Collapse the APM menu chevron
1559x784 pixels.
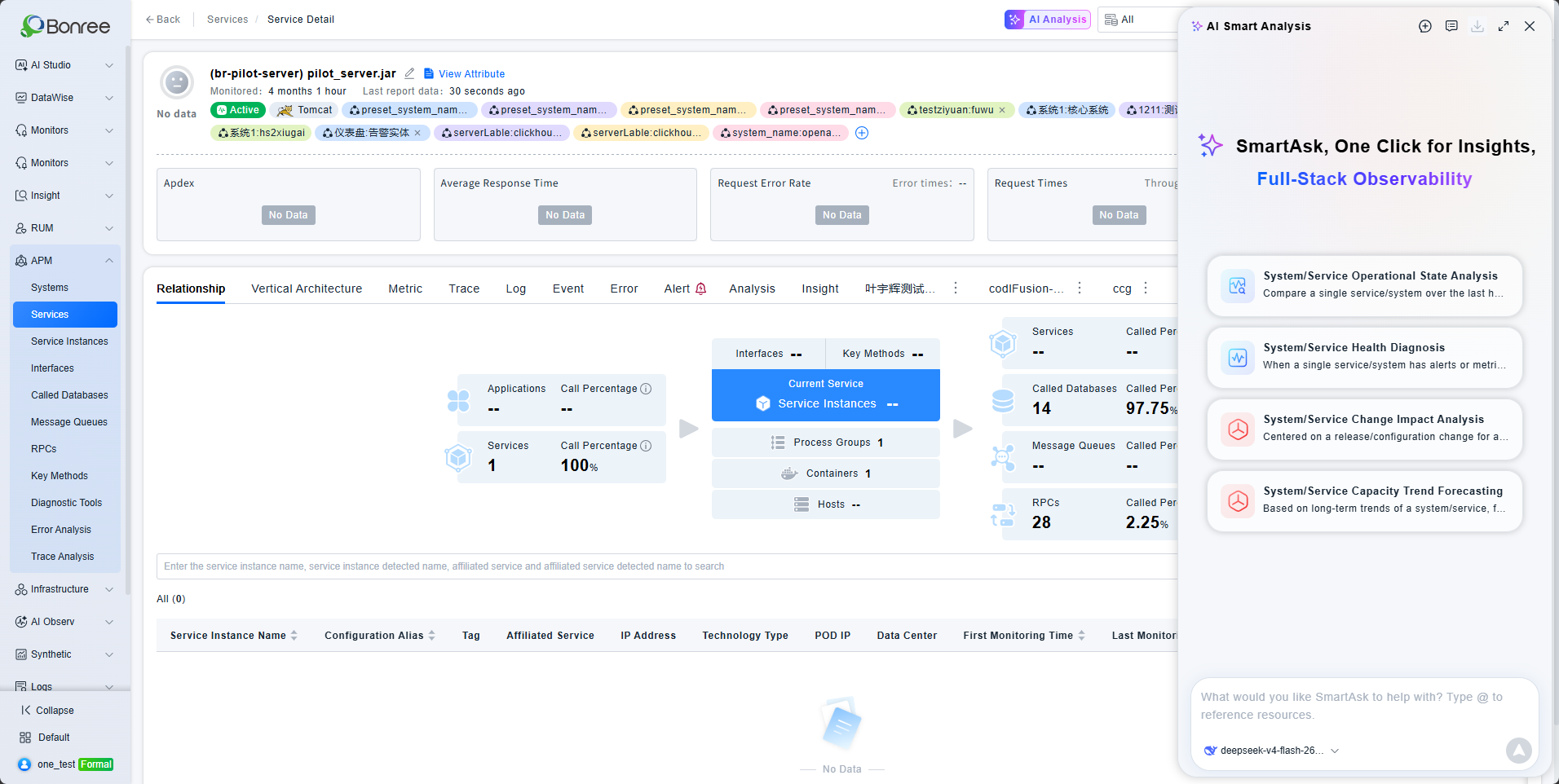(109, 261)
